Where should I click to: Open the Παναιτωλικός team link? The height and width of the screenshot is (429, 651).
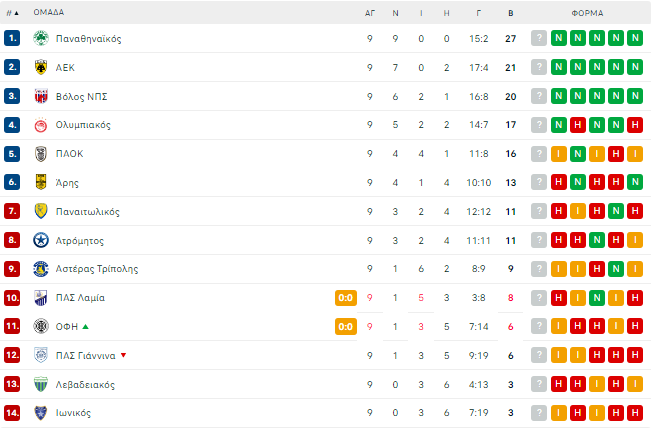click(88, 212)
